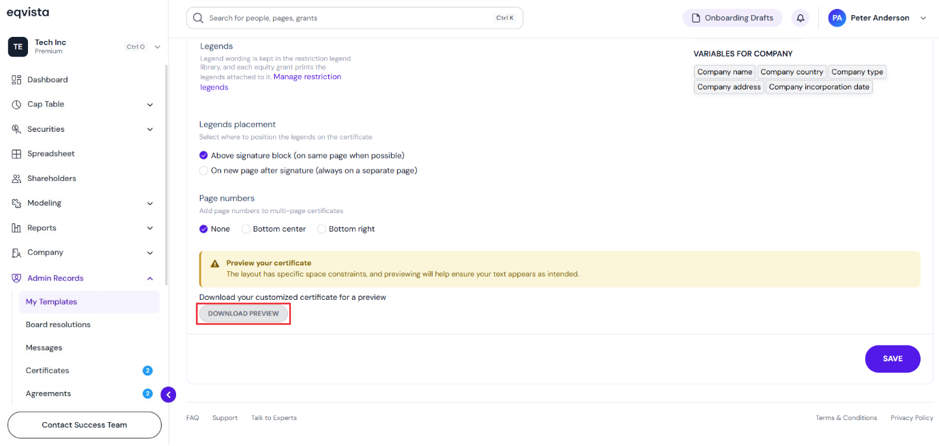
Task: Click the Reports chart icon
Action: (16, 228)
